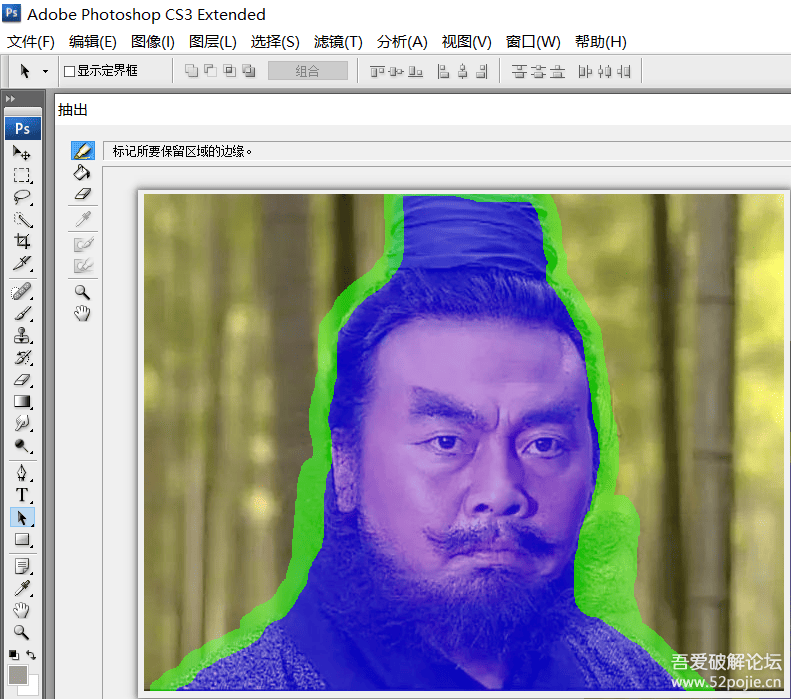Open the foreground color swatch

(18, 675)
